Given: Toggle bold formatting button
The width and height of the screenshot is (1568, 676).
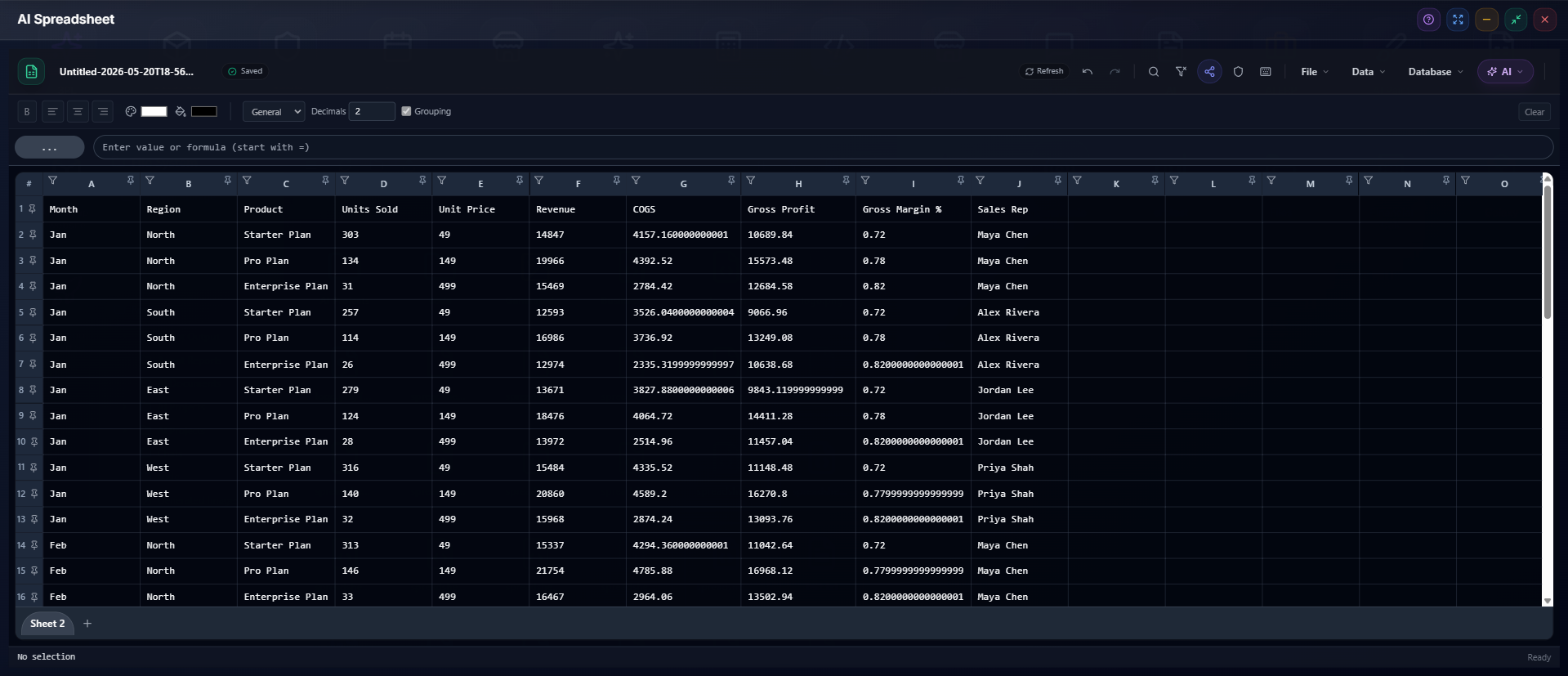Looking at the screenshot, I should [x=27, y=111].
